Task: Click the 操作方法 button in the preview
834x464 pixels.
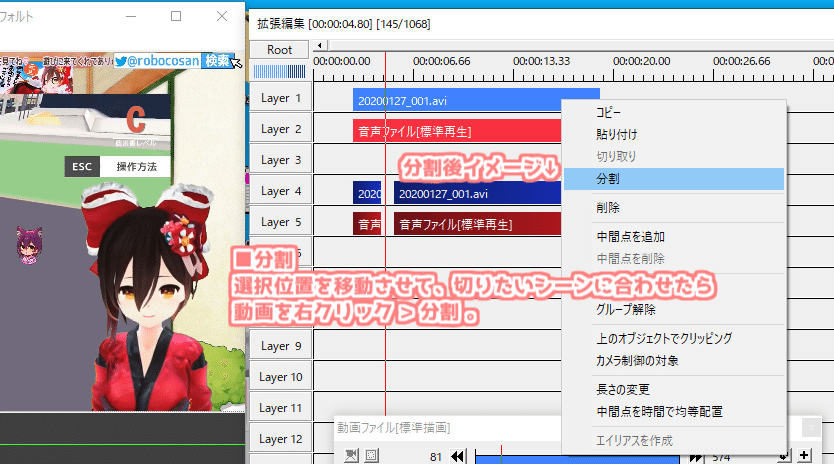Action: click(137, 167)
